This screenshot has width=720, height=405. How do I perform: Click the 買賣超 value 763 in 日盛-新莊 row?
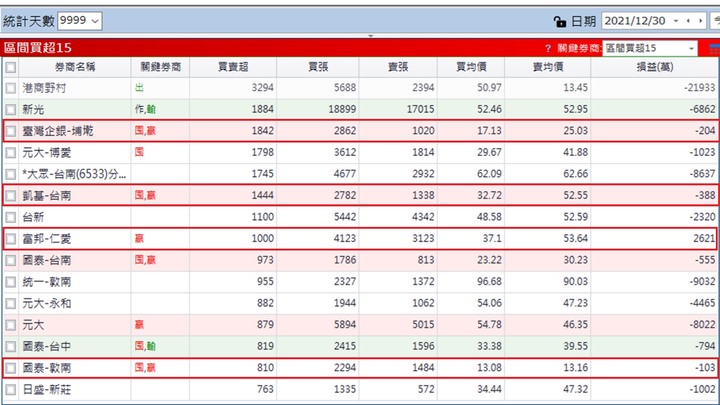(x=265, y=389)
